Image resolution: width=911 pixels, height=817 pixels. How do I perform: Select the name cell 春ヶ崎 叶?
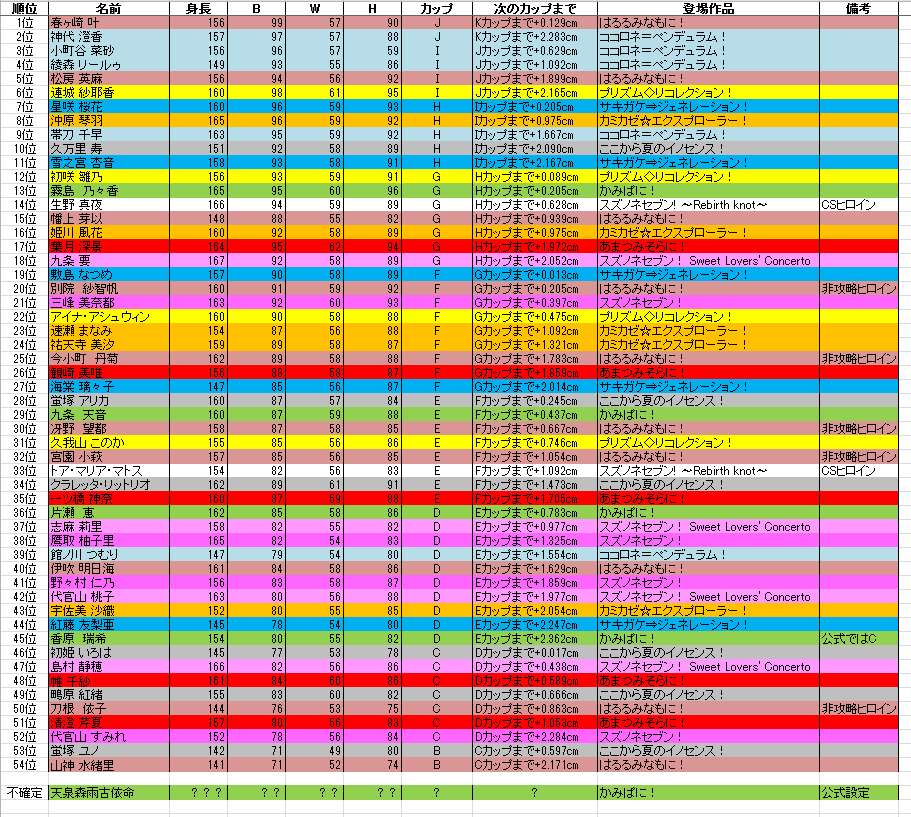coord(109,23)
